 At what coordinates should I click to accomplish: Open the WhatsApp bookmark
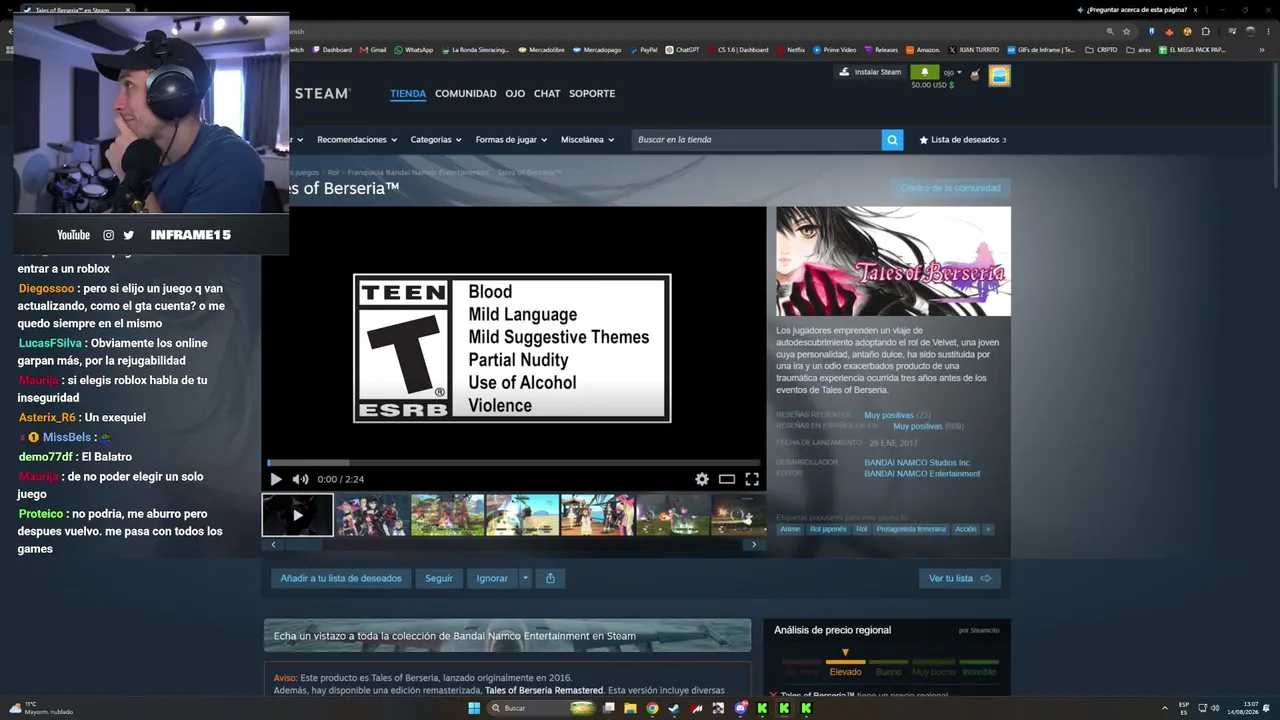tap(414, 50)
